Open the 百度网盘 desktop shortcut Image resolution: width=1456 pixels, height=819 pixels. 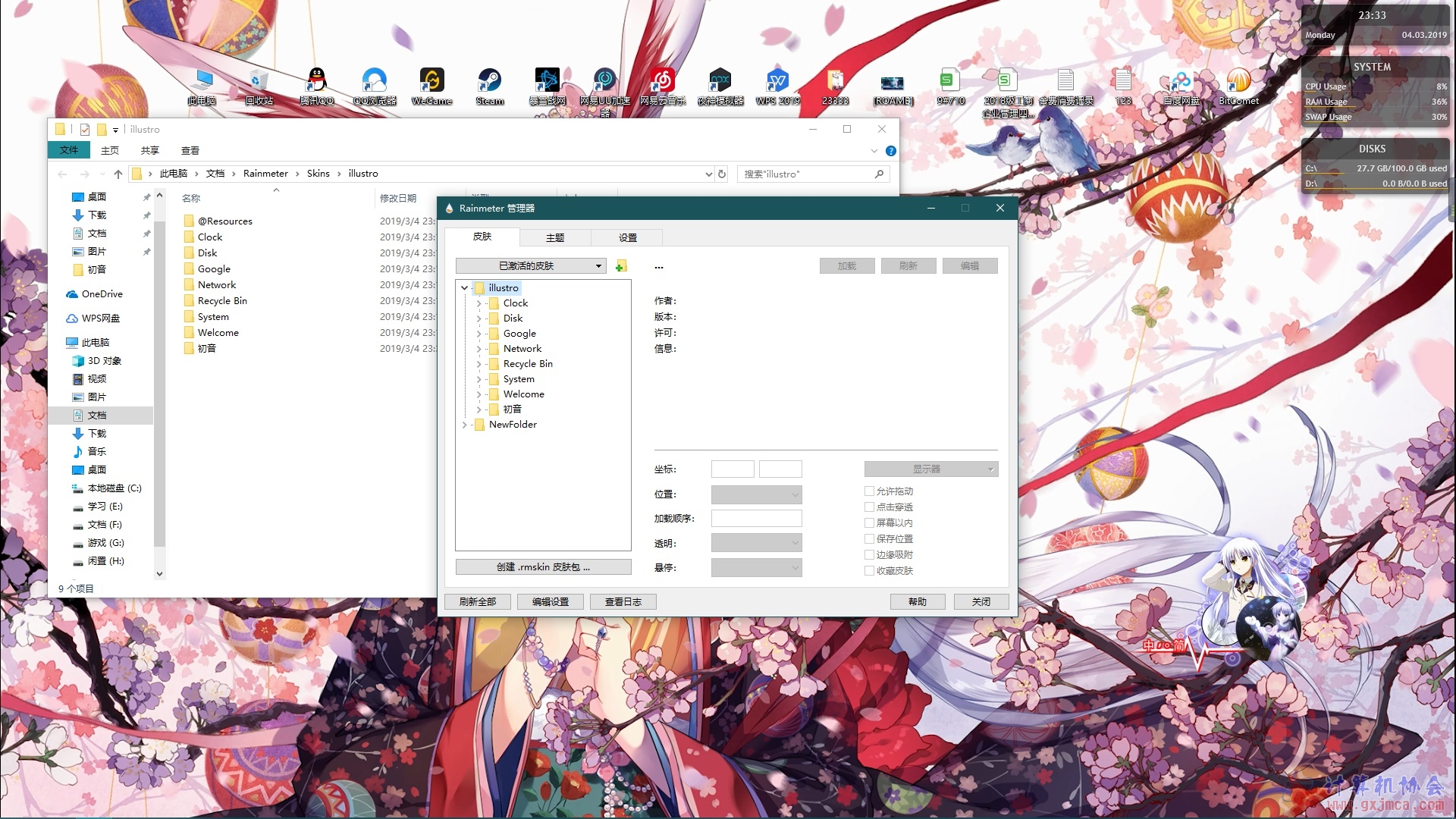click(1181, 86)
